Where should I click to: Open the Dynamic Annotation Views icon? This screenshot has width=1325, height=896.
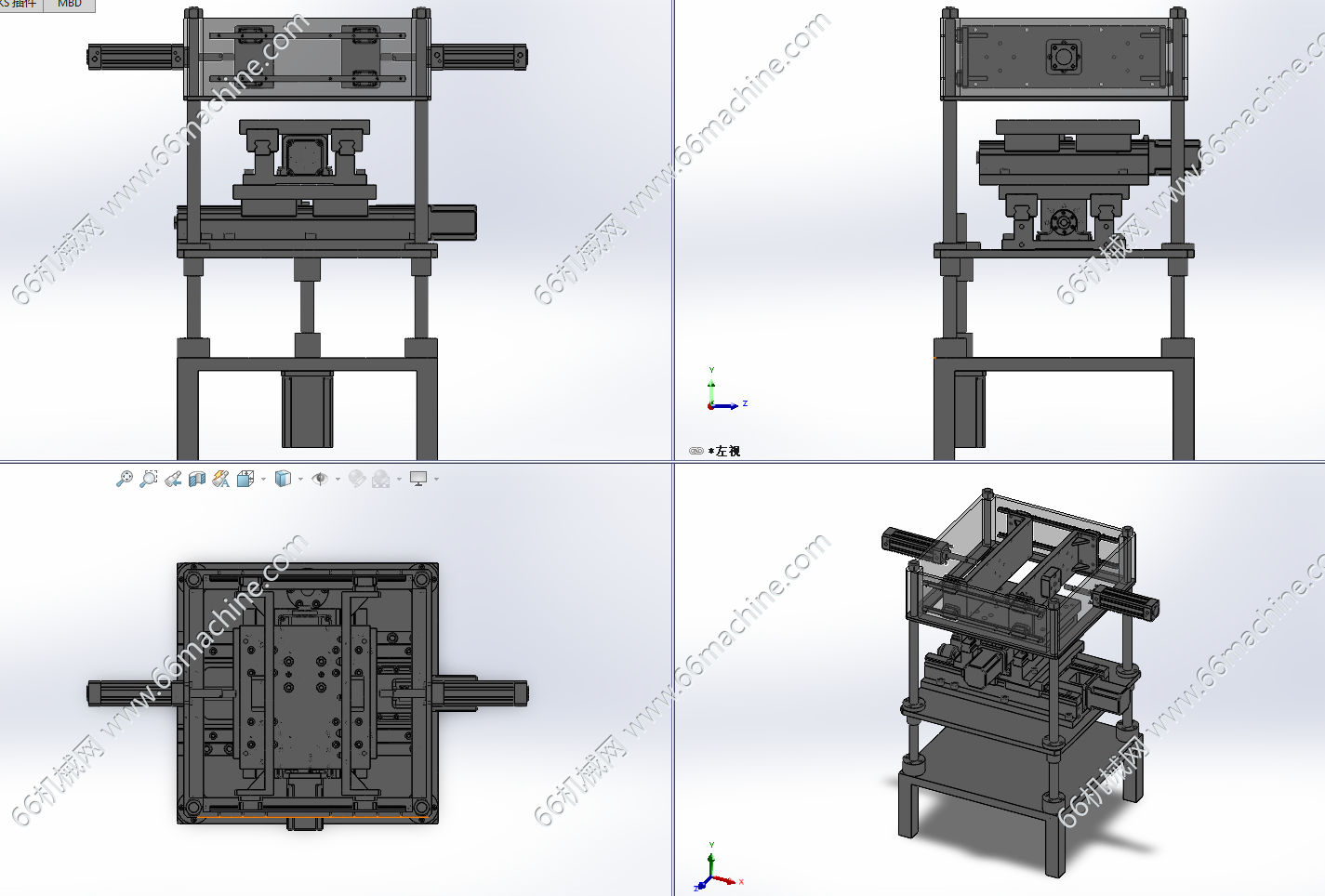[x=221, y=479]
